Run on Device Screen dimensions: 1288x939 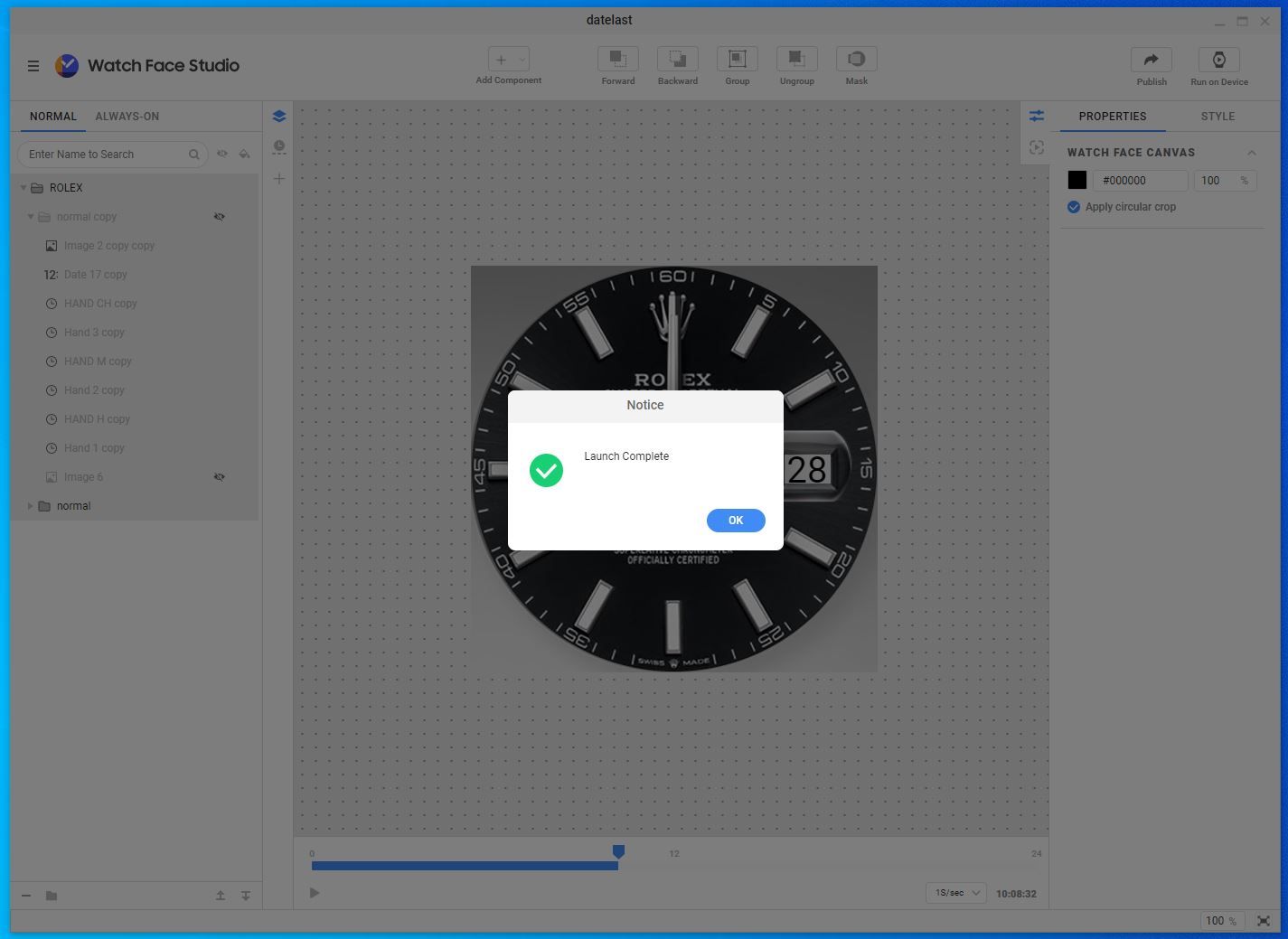1219,60
